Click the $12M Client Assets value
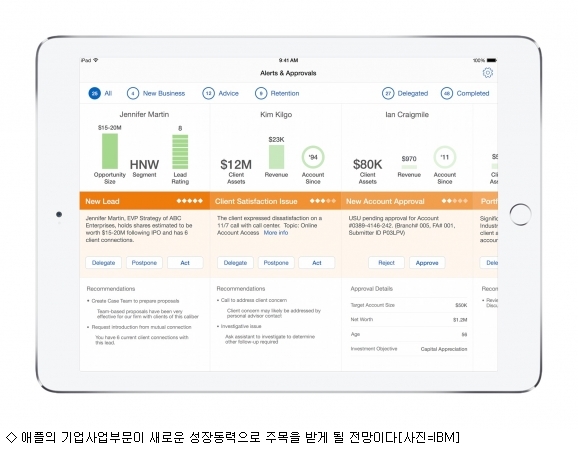Image resolution: width=578 pixels, height=449 pixels. point(236,164)
